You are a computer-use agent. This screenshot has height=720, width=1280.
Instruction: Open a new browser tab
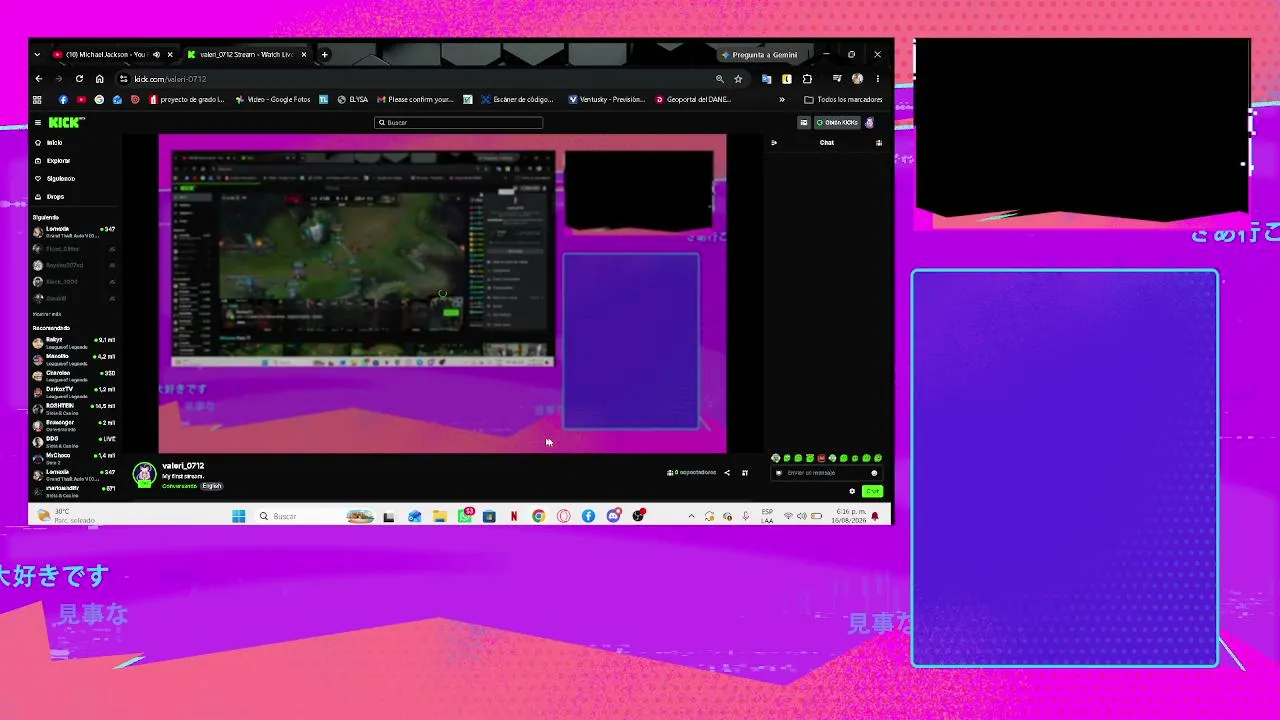click(324, 55)
